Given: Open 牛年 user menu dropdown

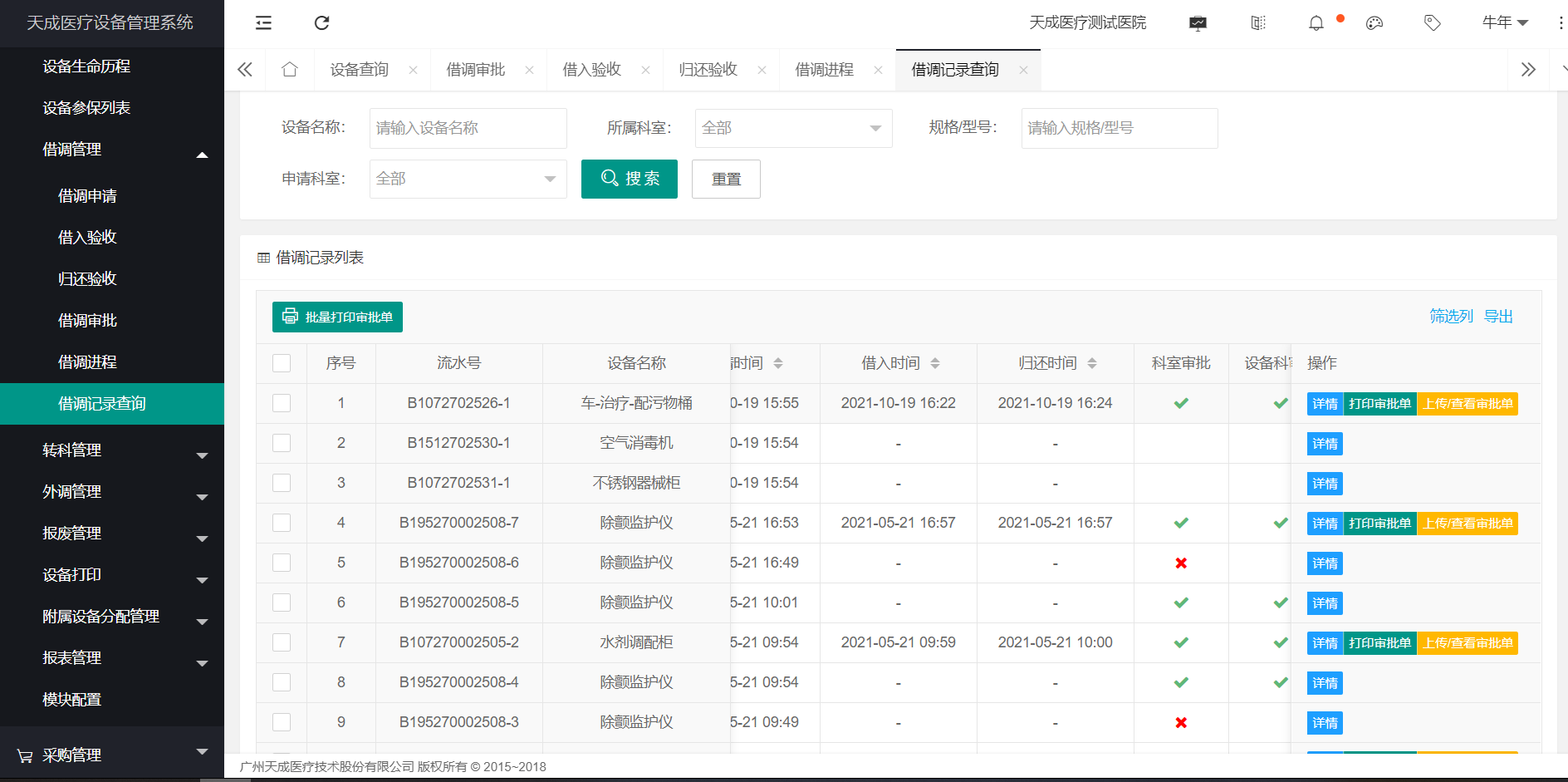Looking at the screenshot, I should pos(1505,23).
